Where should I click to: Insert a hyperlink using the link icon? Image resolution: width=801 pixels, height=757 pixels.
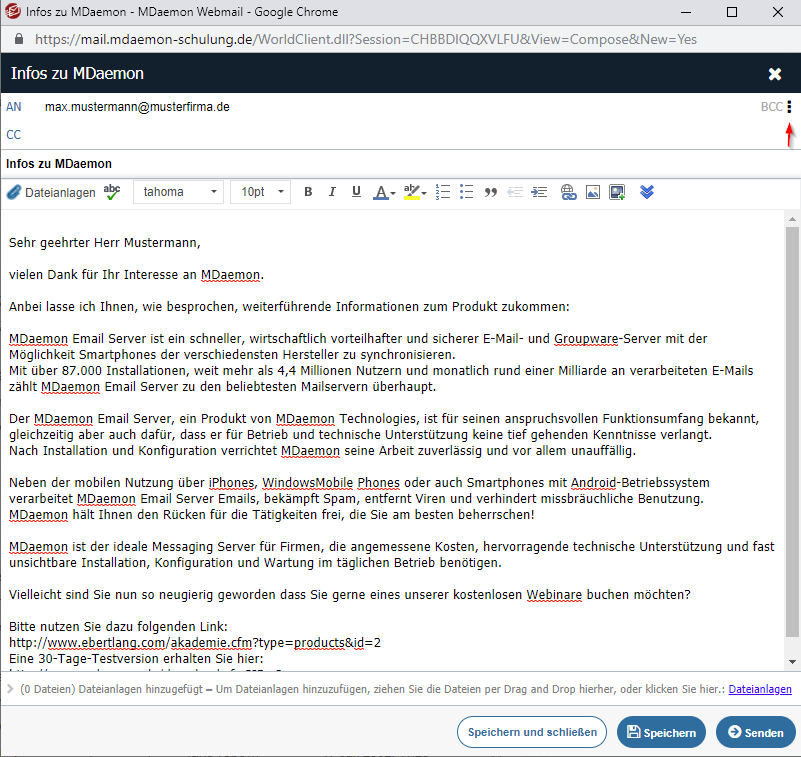[568, 192]
